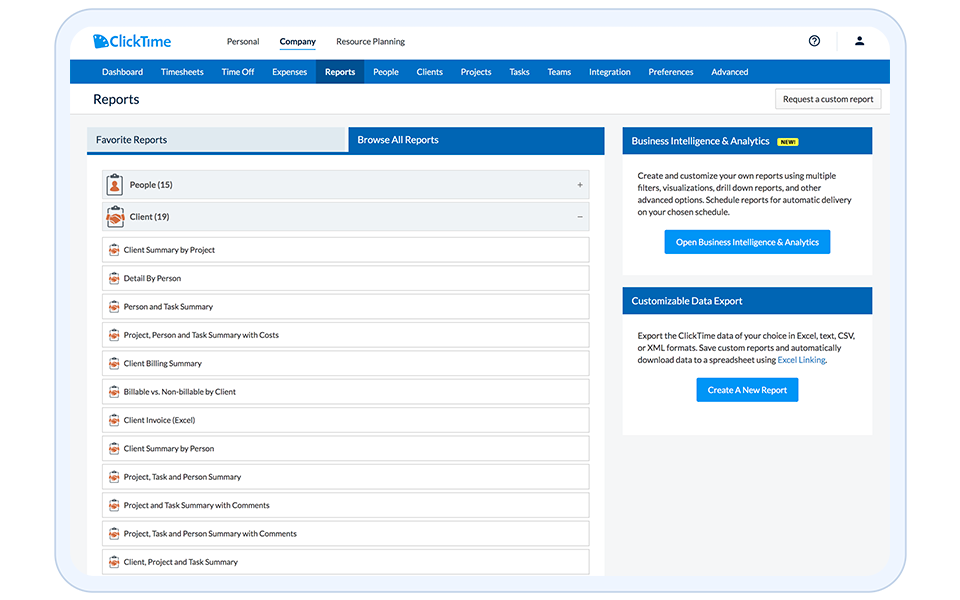The width and height of the screenshot is (960, 600).
Task: Click the Client category handshake icon
Action: click(115, 217)
